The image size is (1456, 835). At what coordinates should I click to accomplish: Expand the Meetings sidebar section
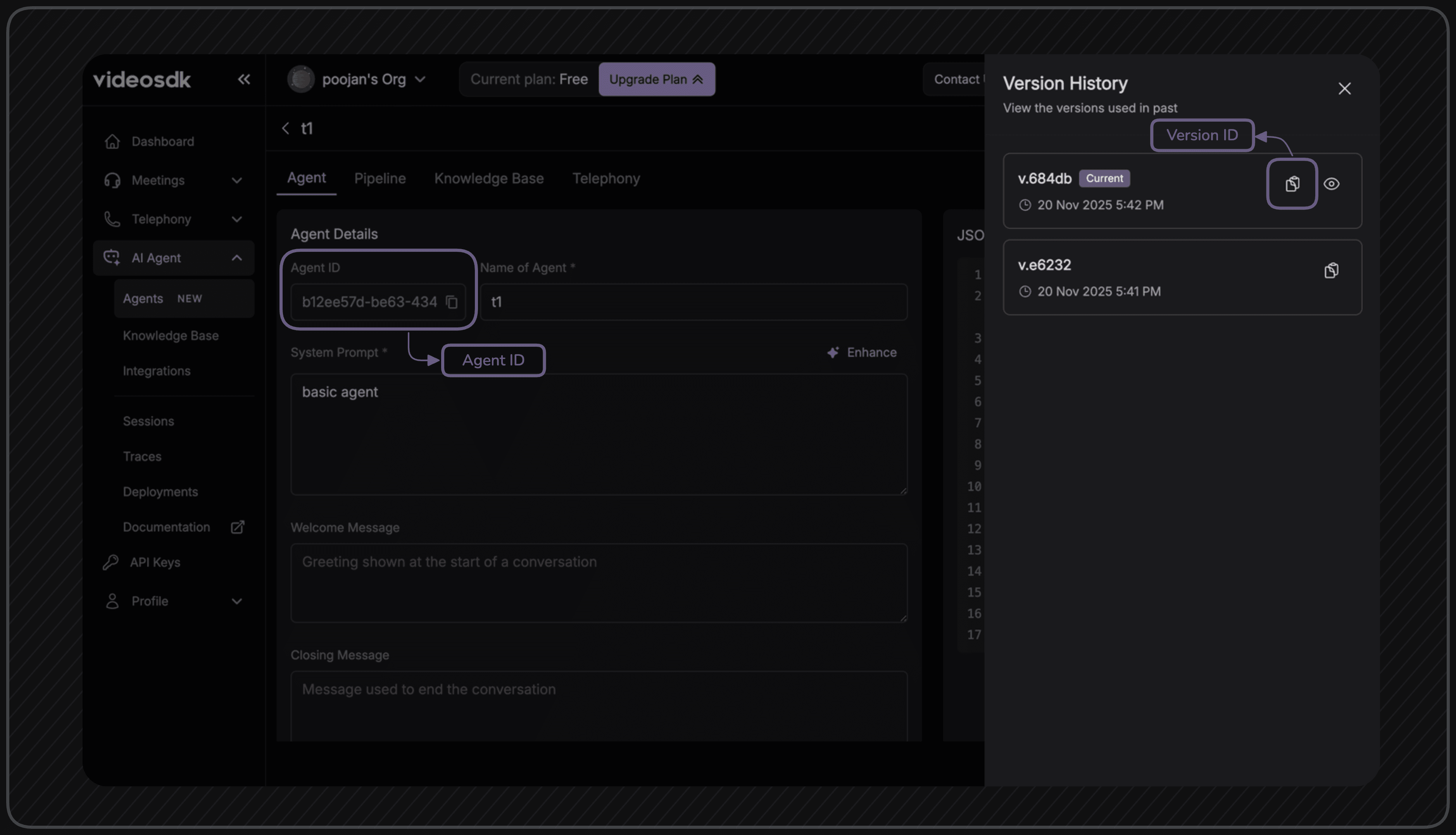click(236, 181)
